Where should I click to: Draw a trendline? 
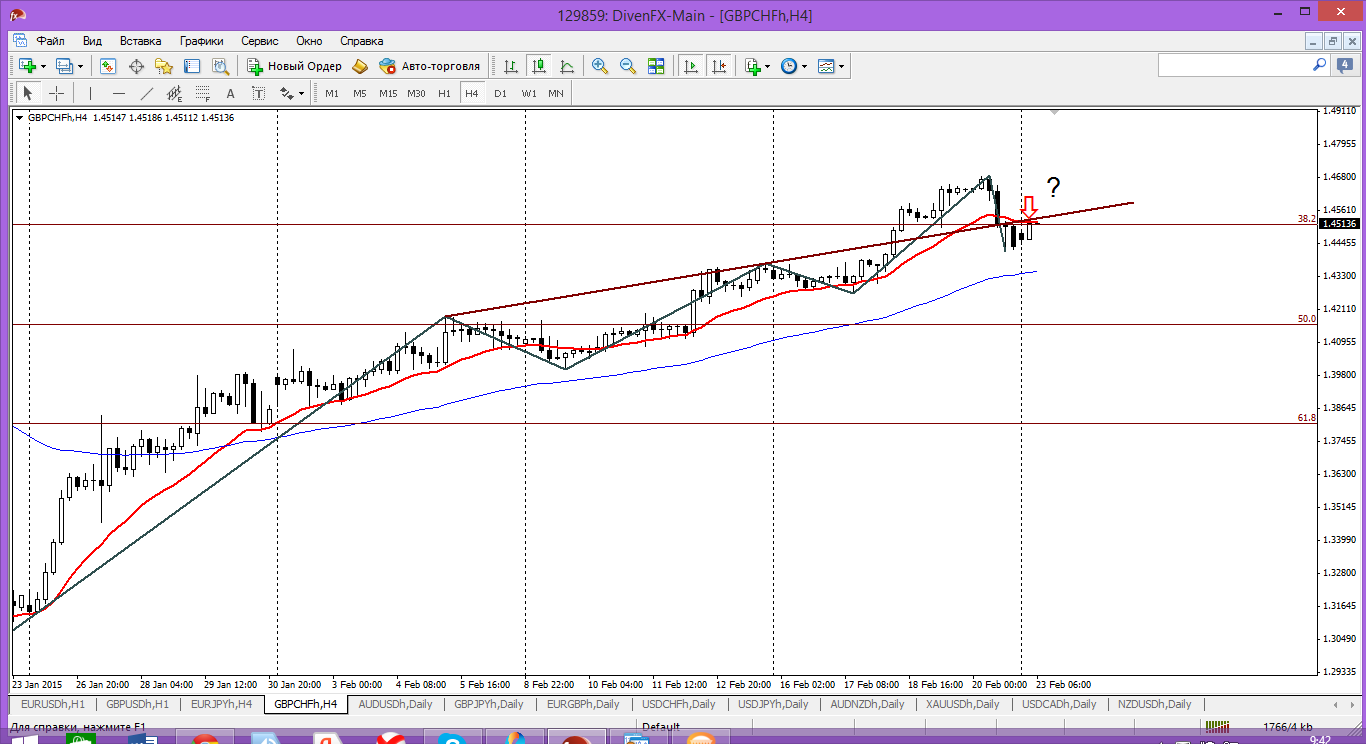tap(147, 93)
